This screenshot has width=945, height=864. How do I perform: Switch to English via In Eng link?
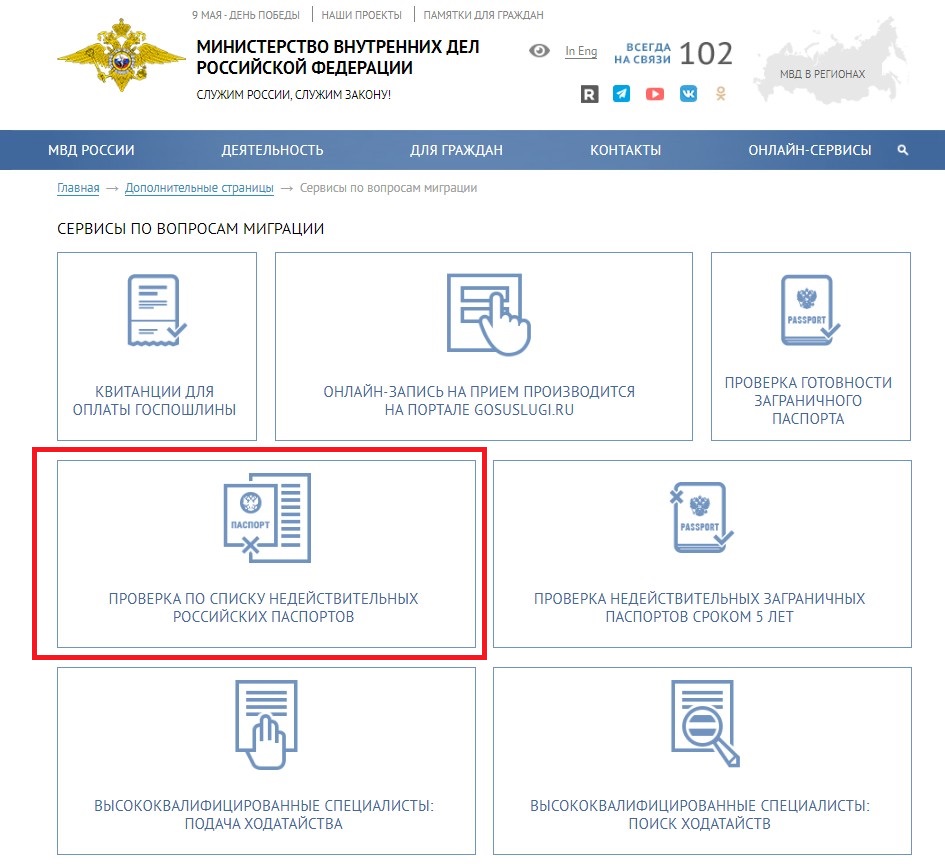click(x=581, y=51)
